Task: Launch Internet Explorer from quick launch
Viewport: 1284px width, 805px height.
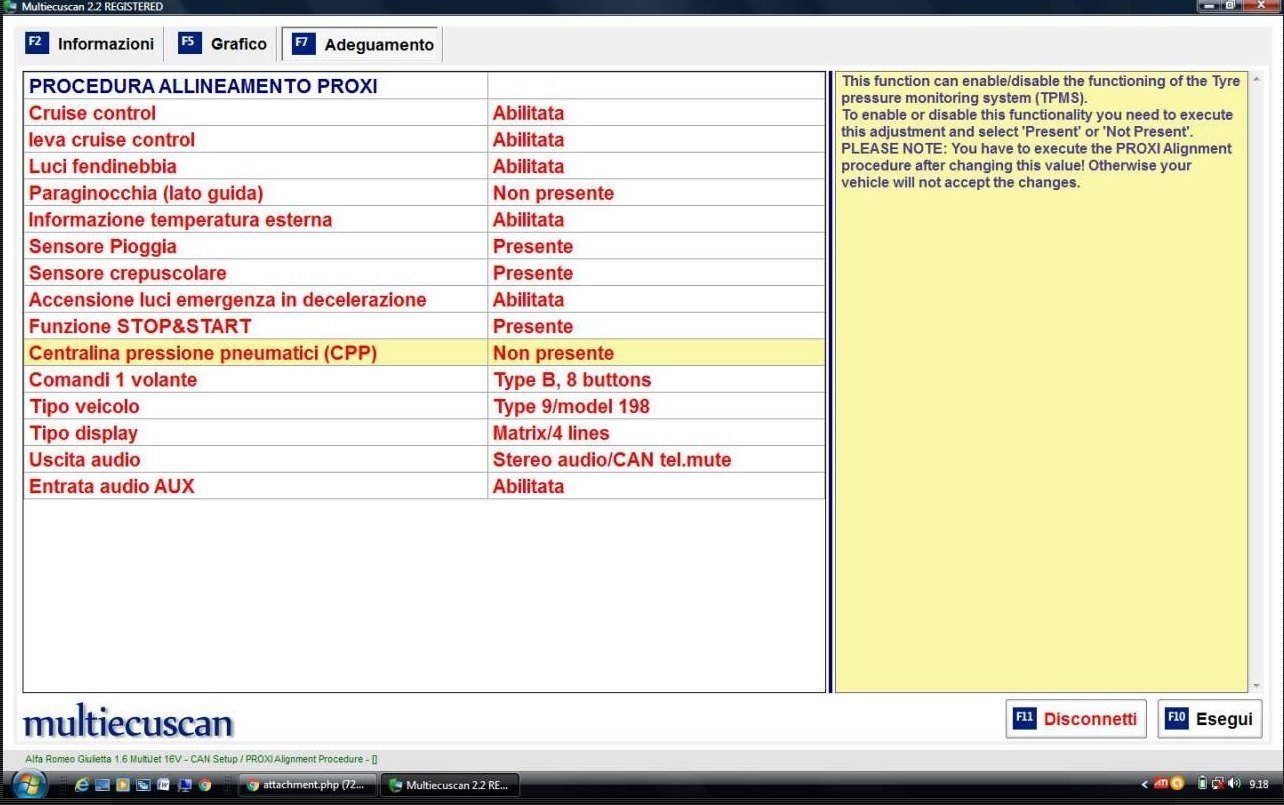Action: point(82,785)
